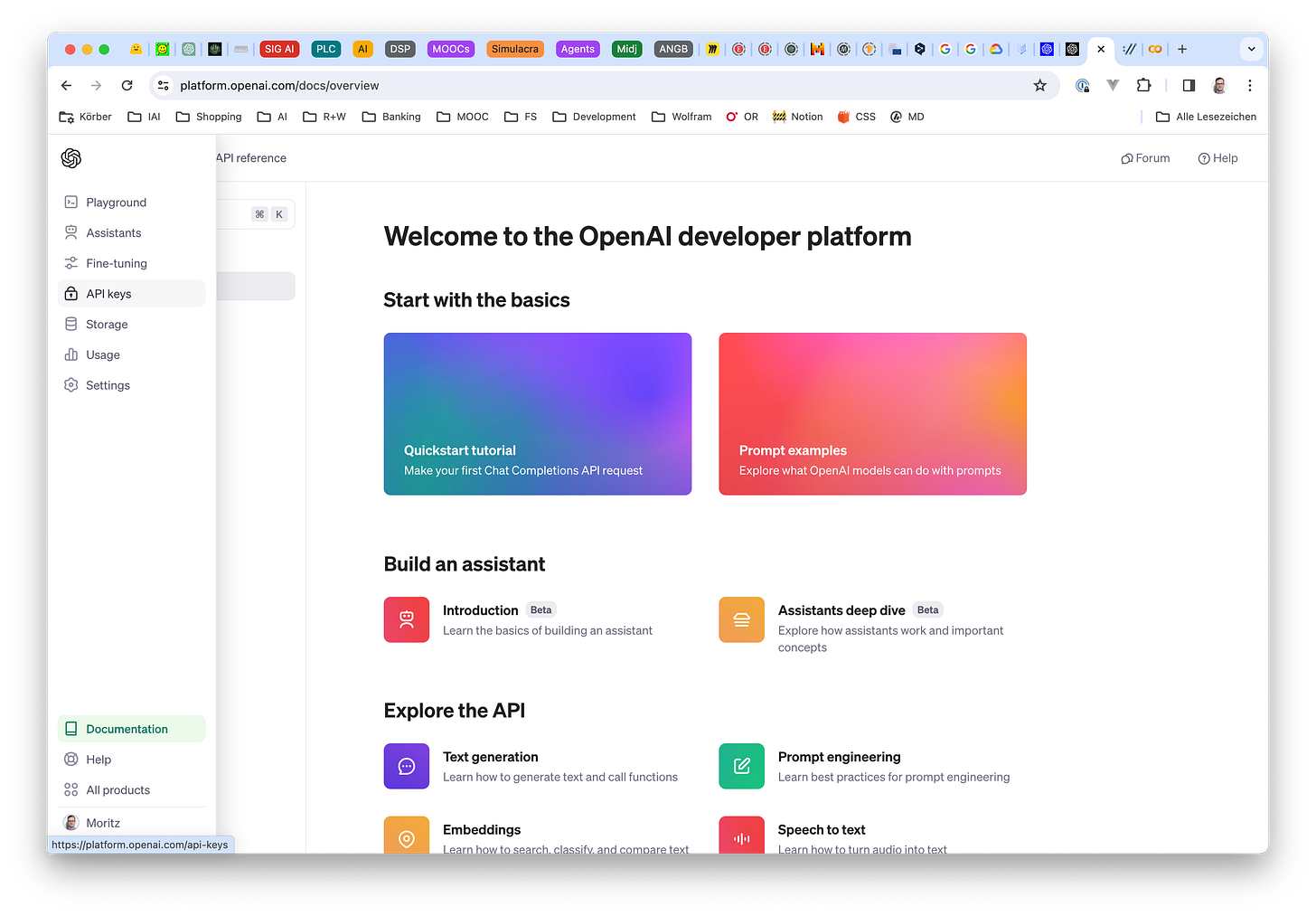Viewport: 1316px width, 916px height.
Task: Open the Prompt examples card
Action: pyautogui.click(x=872, y=414)
